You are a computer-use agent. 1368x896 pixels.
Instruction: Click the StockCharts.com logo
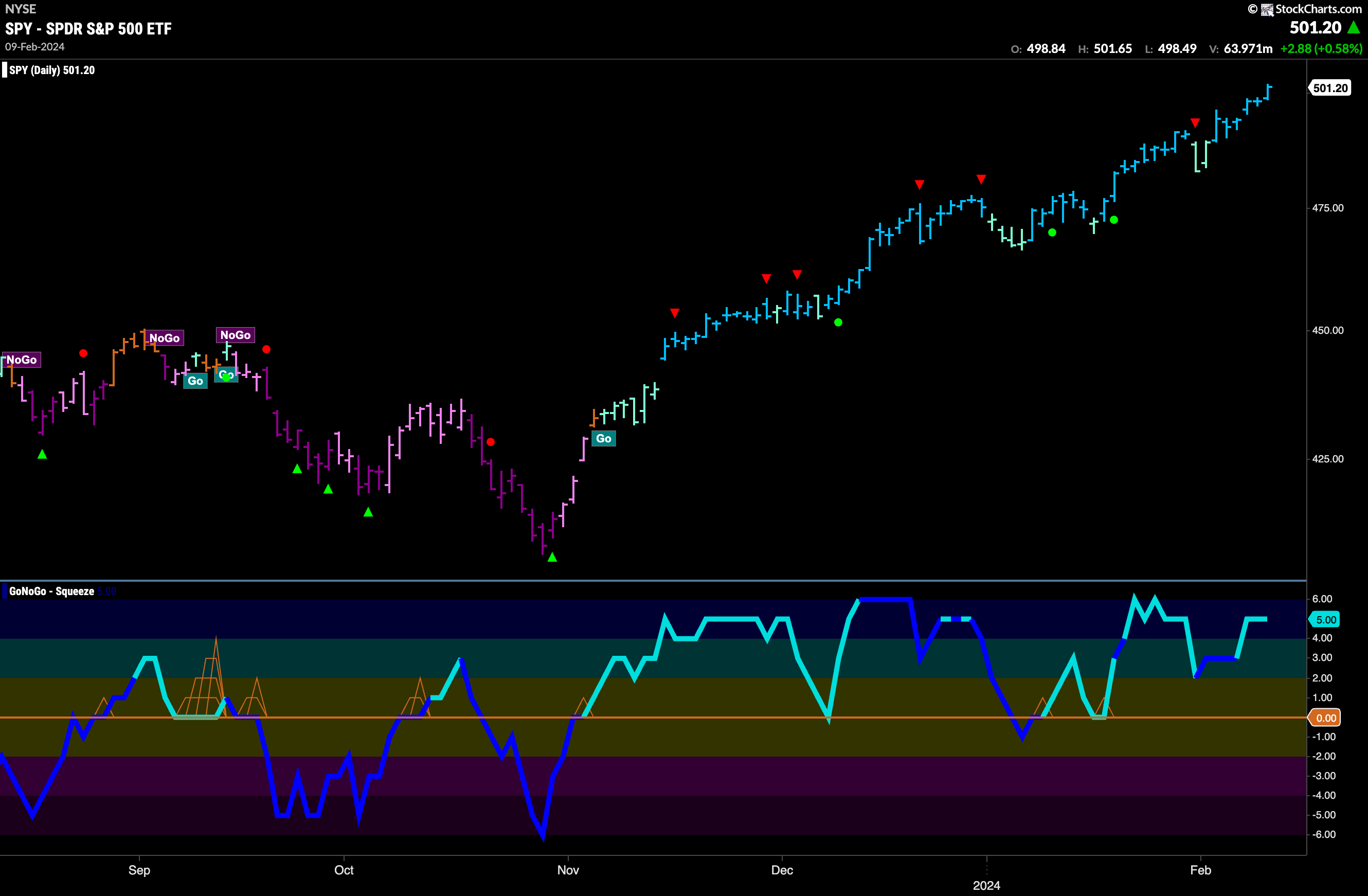[1306, 9]
